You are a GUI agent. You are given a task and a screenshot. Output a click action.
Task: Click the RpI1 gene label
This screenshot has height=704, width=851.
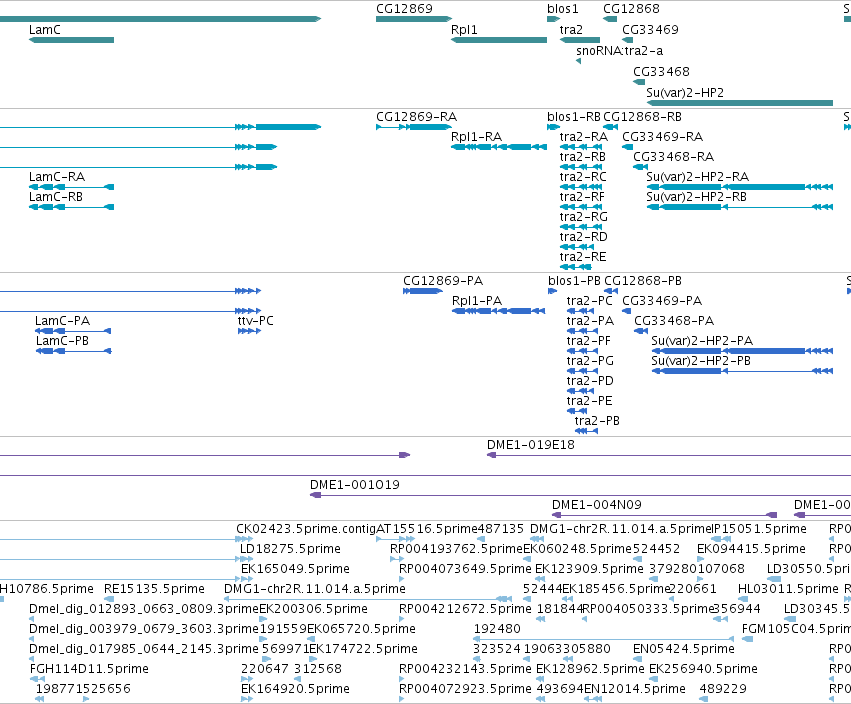point(464,30)
